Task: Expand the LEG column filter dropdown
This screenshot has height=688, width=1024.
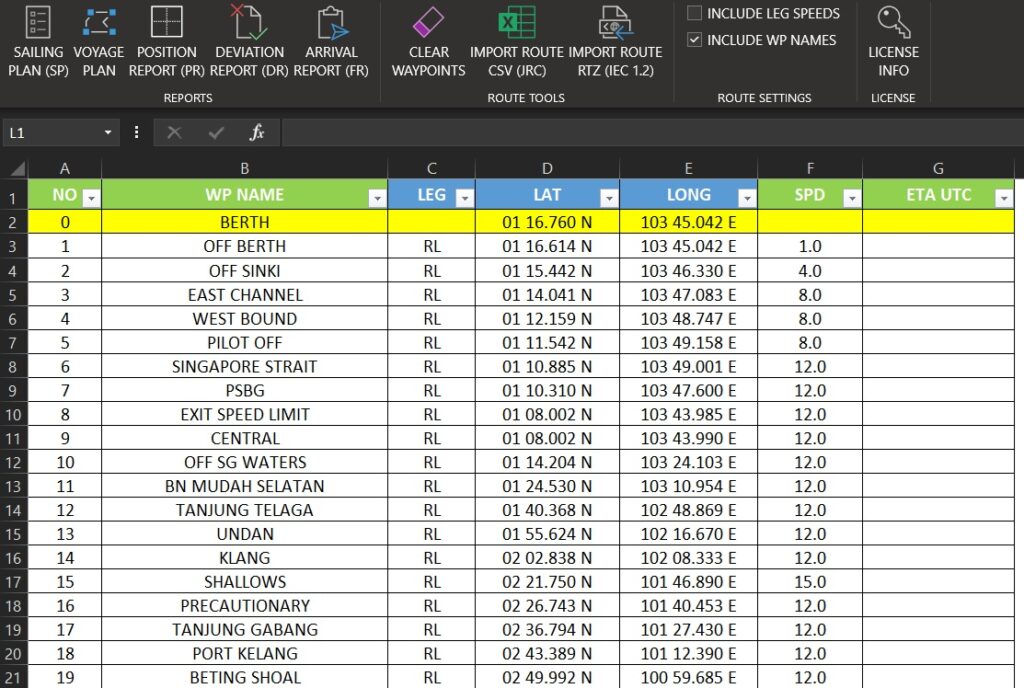Action: point(464,198)
